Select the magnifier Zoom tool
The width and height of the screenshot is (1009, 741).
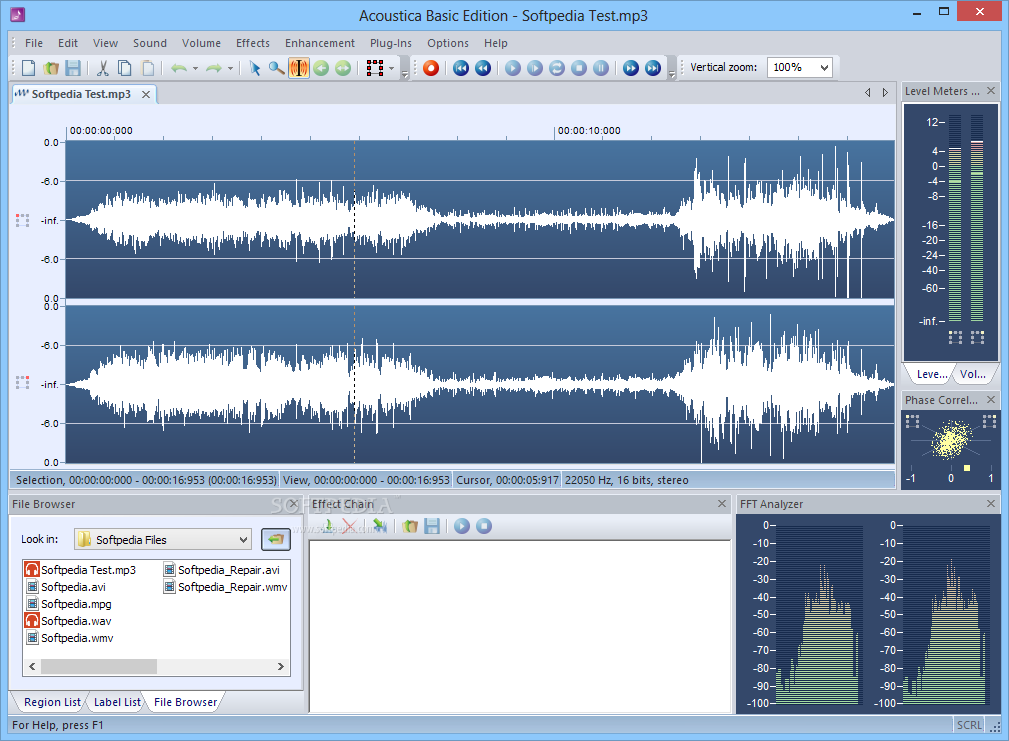click(276, 68)
